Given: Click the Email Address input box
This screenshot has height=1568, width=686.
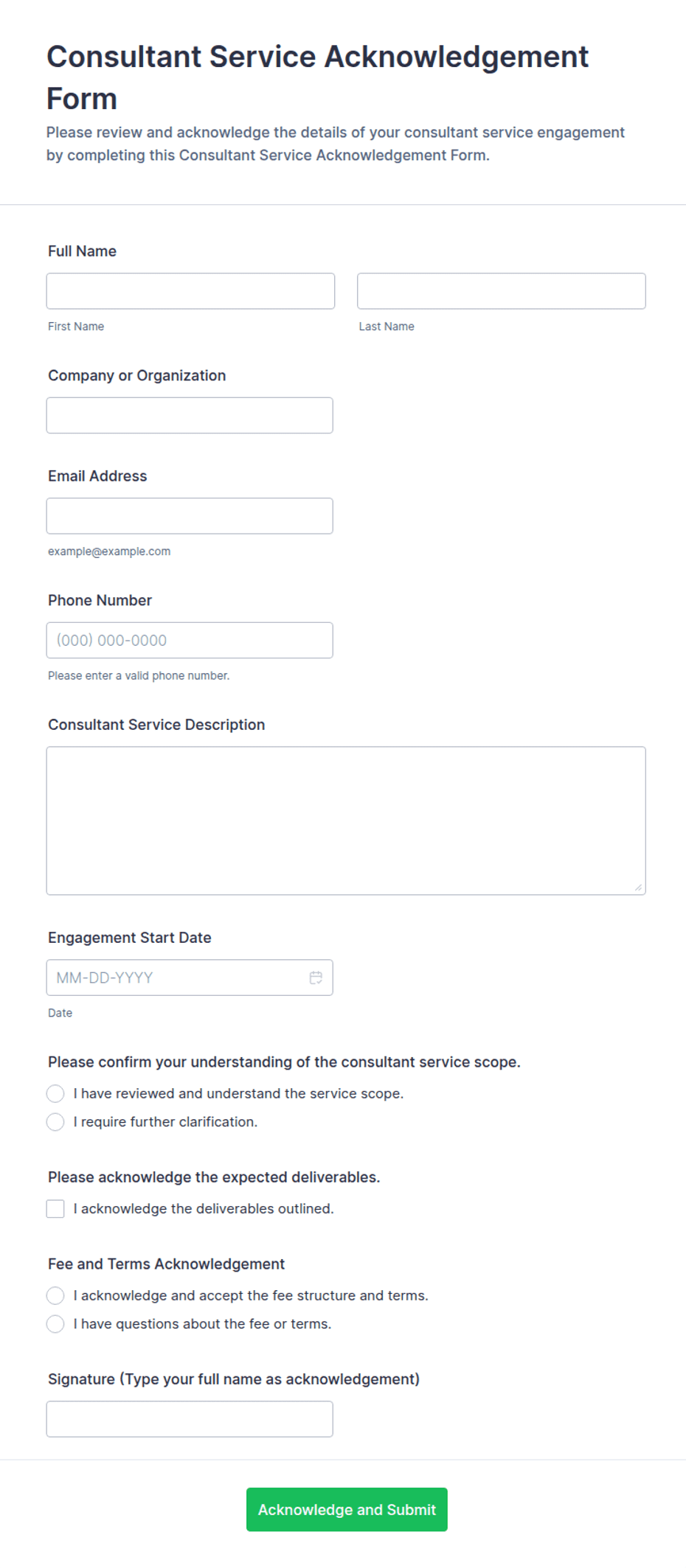Looking at the screenshot, I should (x=190, y=516).
